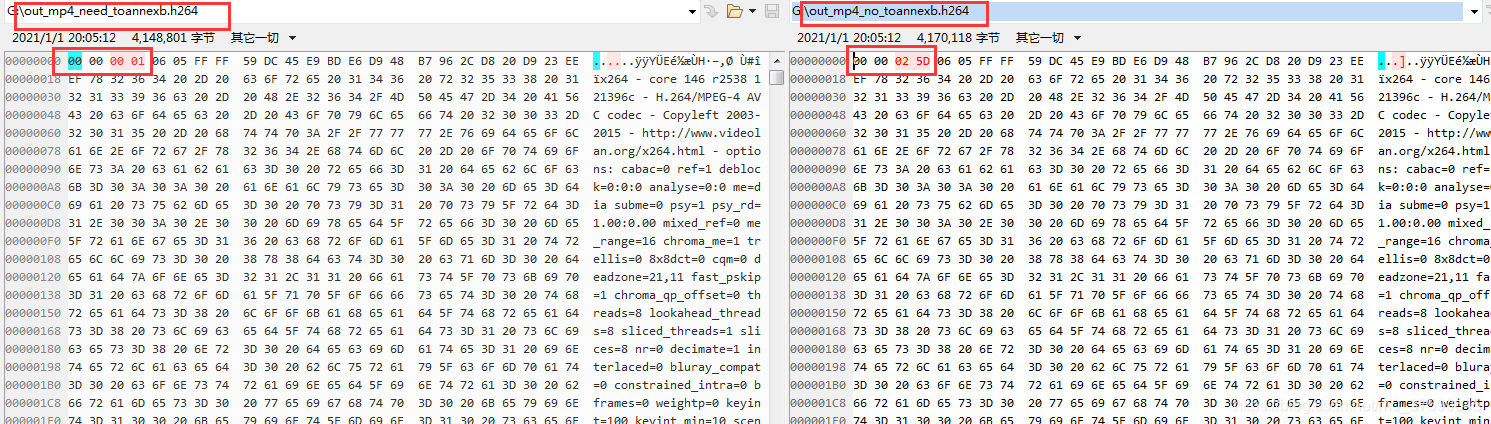
Task: Click offset 00000150 in the right pane
Action: tap(818, 313)
